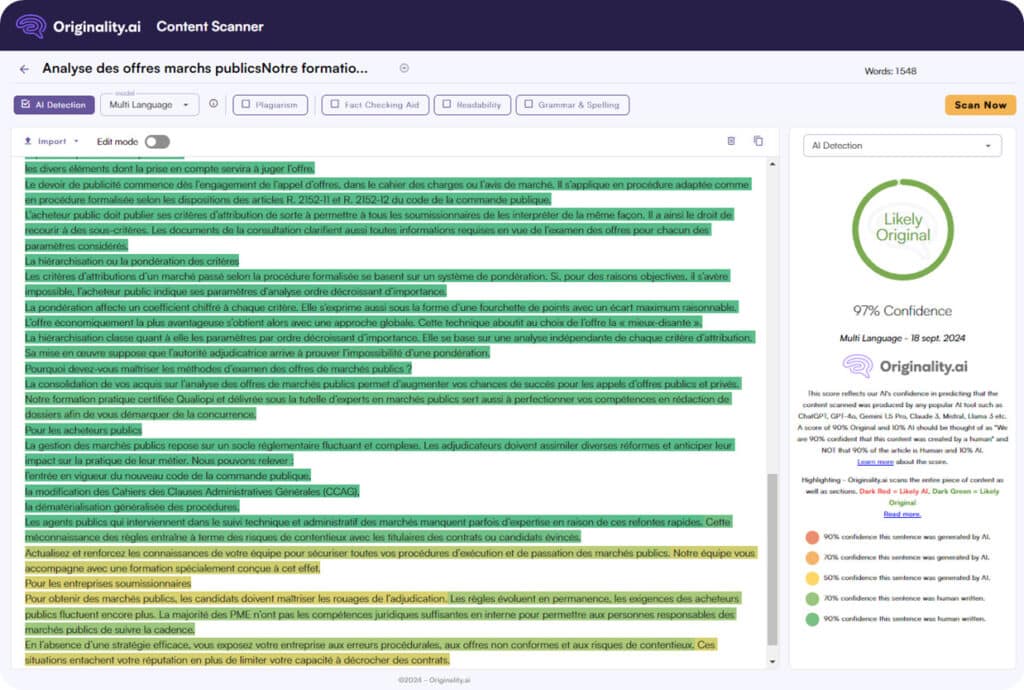This screenshot has width=1024, height=690.
Task: Open the info icon next to Multi Language
Action: [214, 104]
